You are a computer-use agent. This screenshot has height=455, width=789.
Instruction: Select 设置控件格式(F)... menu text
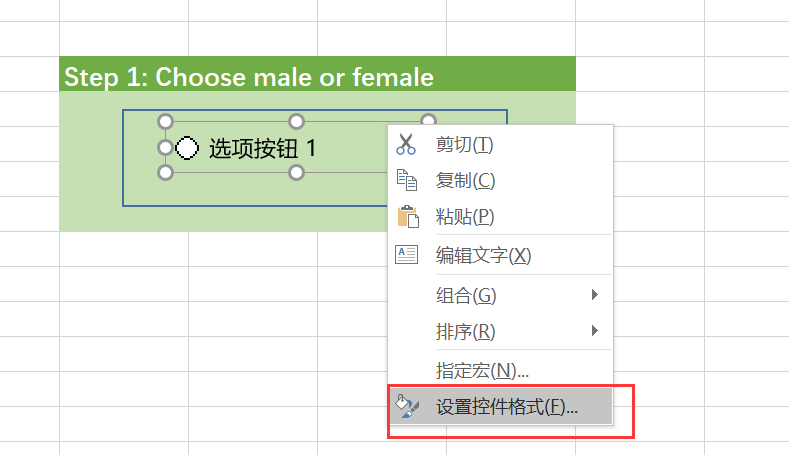point(506,407)
